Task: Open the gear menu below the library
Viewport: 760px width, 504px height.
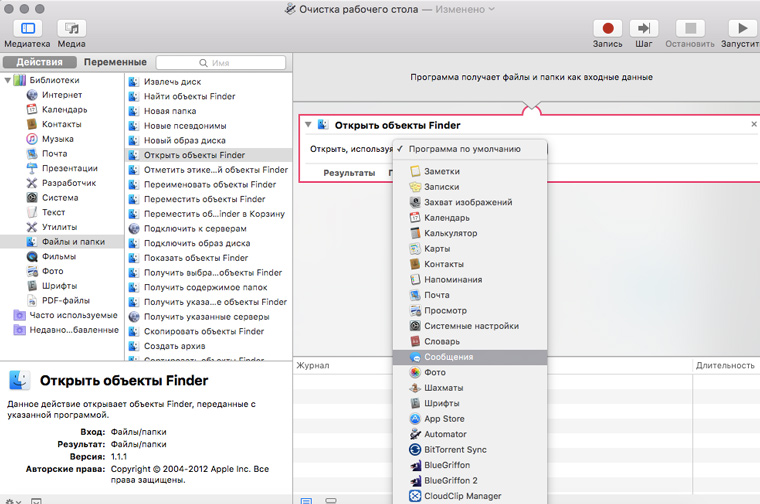Action: pyautogui.click(x=13, y=501)
